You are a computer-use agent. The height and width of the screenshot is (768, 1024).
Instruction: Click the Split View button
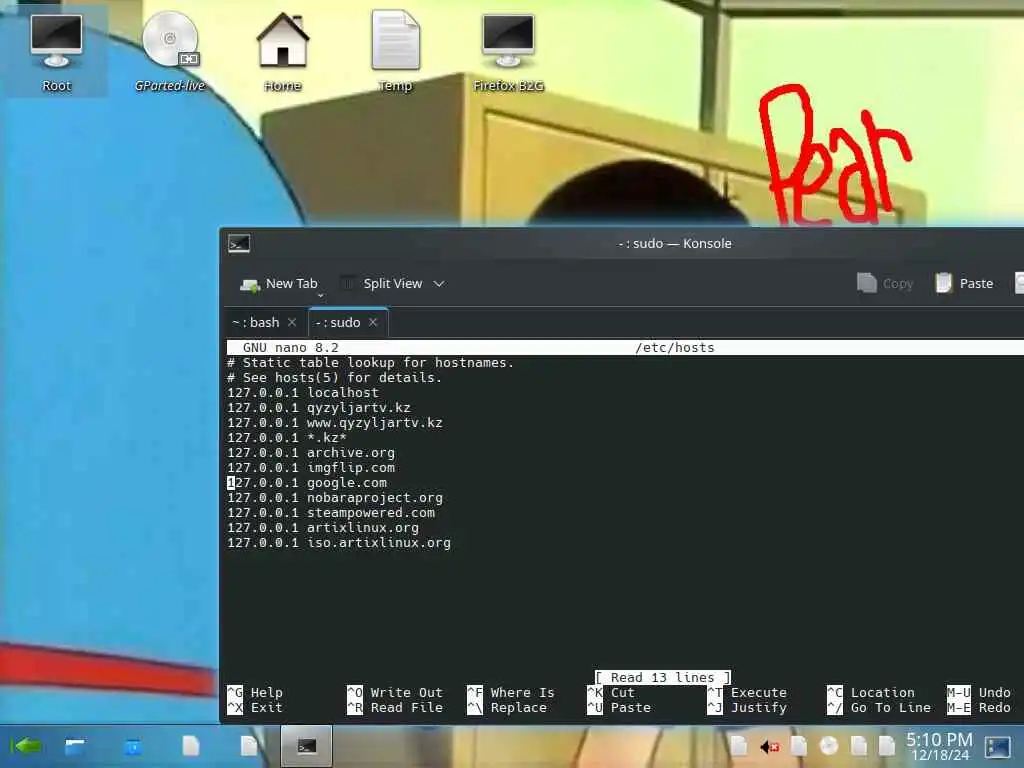pos(383,283)
